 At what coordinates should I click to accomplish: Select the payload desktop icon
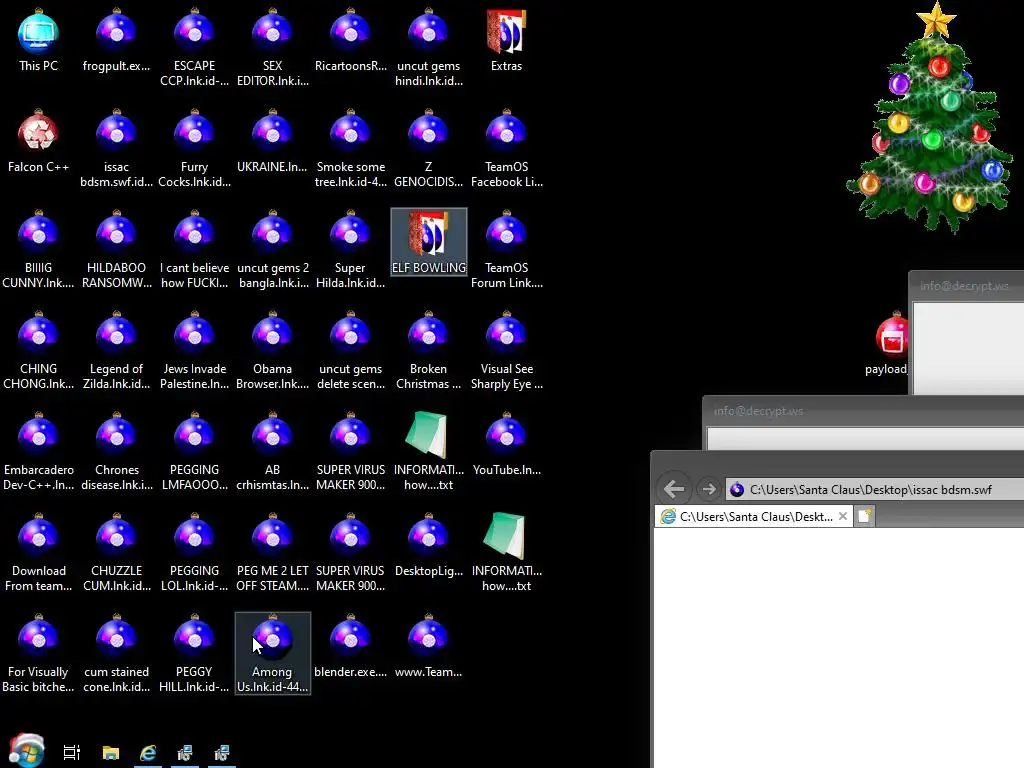pos(888,344)
